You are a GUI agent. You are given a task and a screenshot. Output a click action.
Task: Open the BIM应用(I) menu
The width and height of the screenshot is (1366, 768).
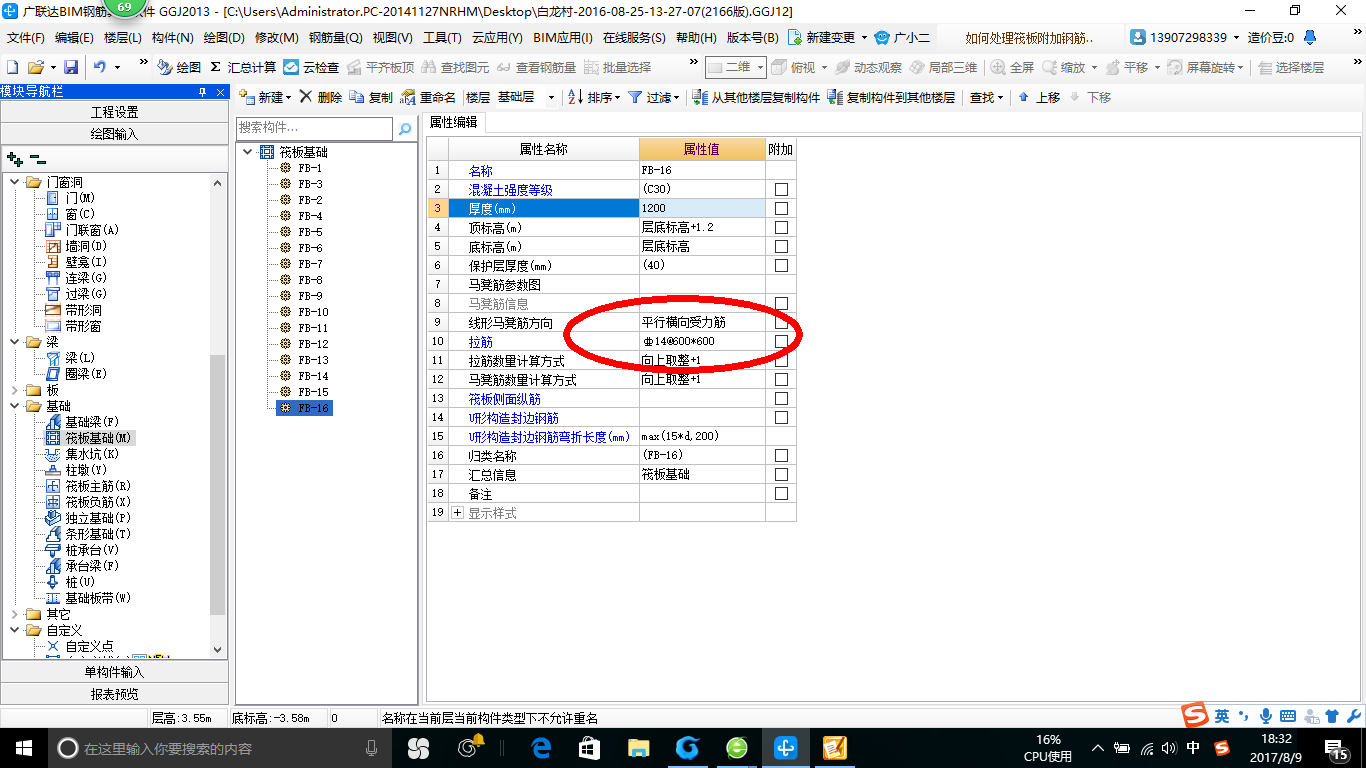click(563, 37)
